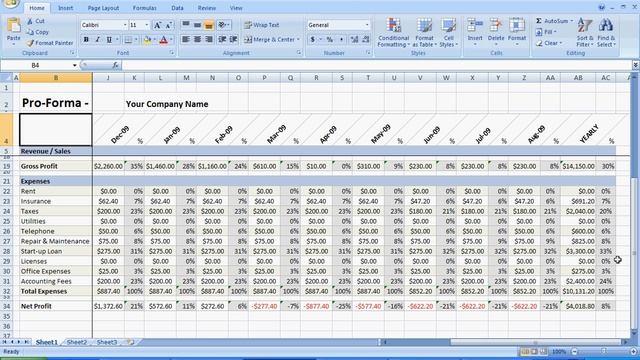
Task: Open the General number format dropdown
Action: click(367, 25)
